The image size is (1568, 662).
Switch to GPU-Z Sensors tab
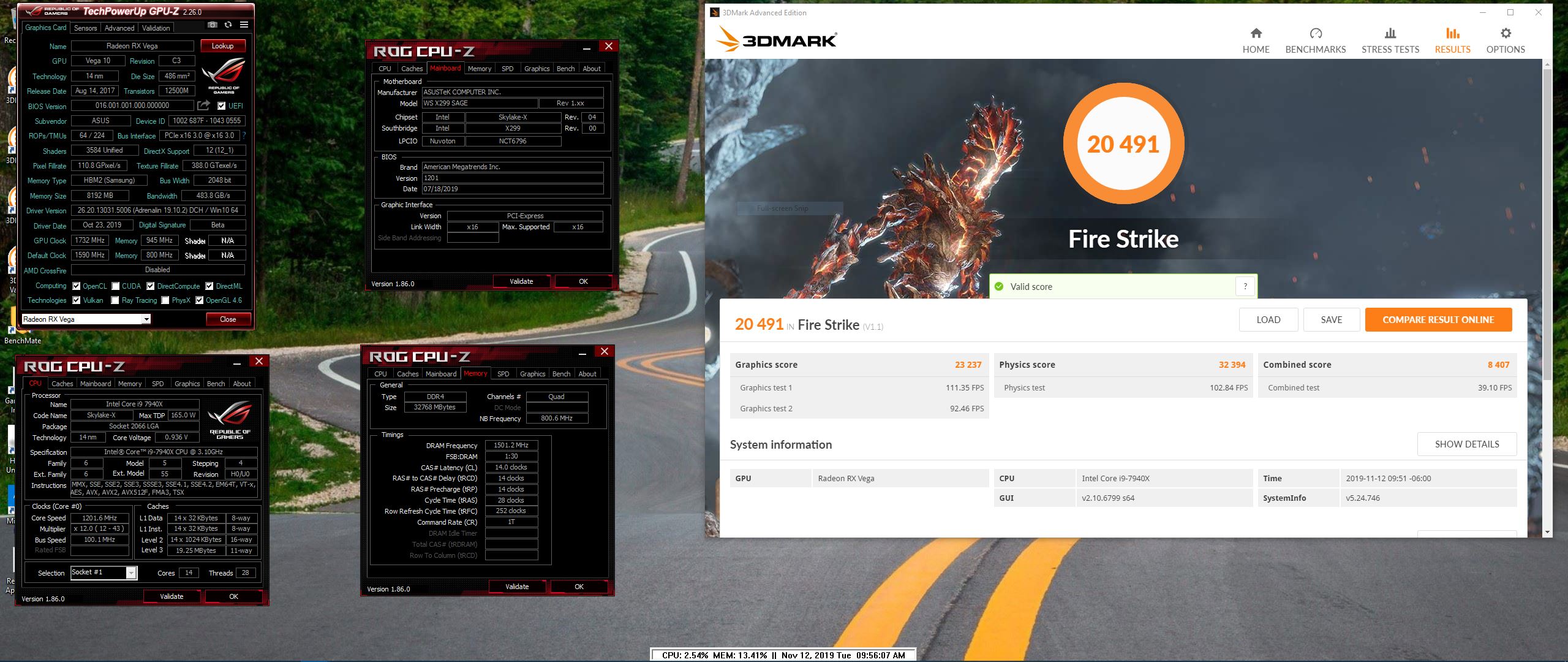[x=85, y=28]
